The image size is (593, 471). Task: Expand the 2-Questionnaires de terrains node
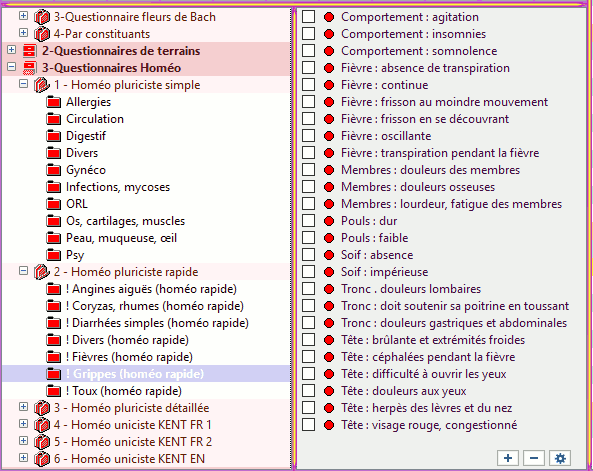coord(12,50)
